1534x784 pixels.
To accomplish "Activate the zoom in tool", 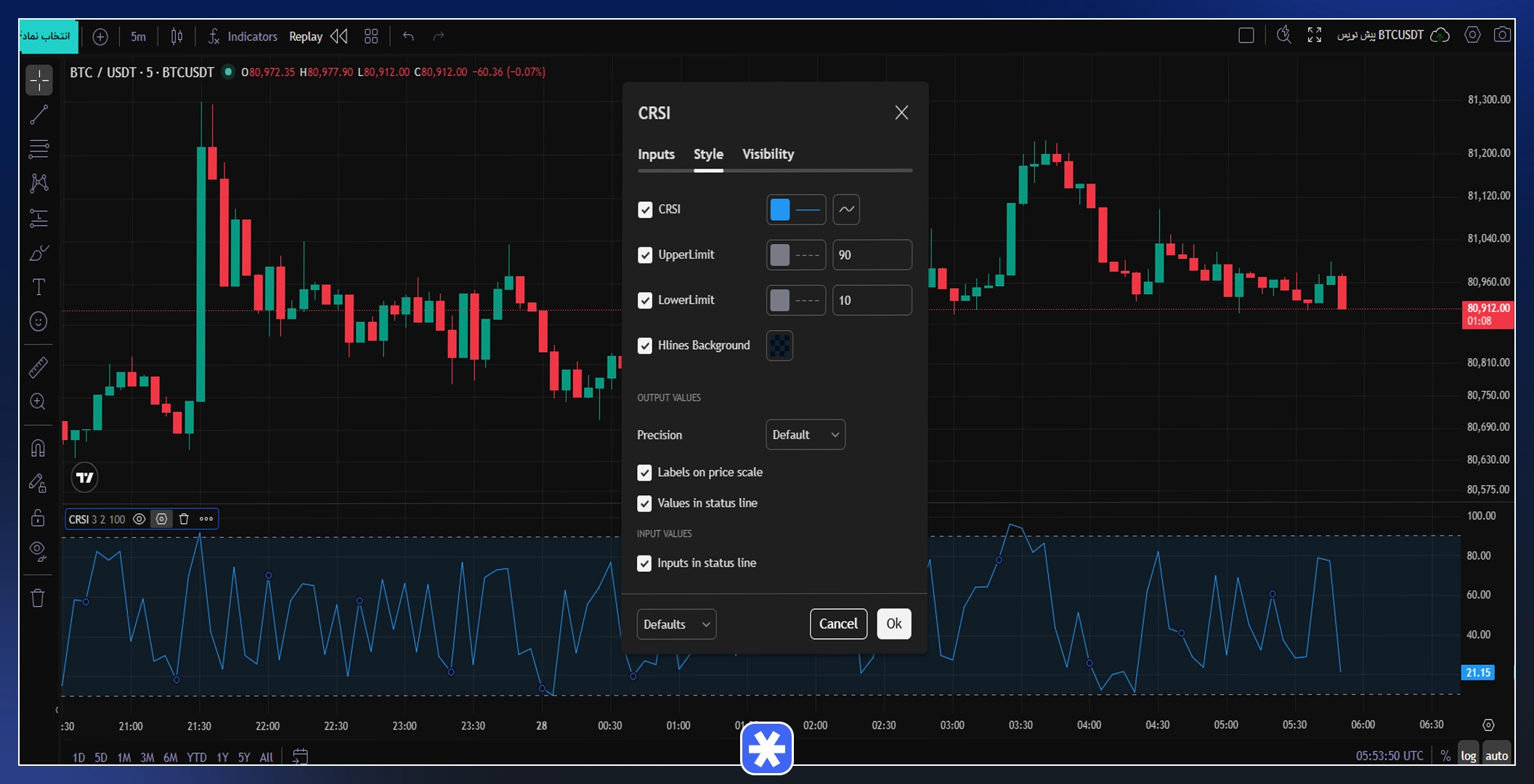I will (x=39, y=401).
